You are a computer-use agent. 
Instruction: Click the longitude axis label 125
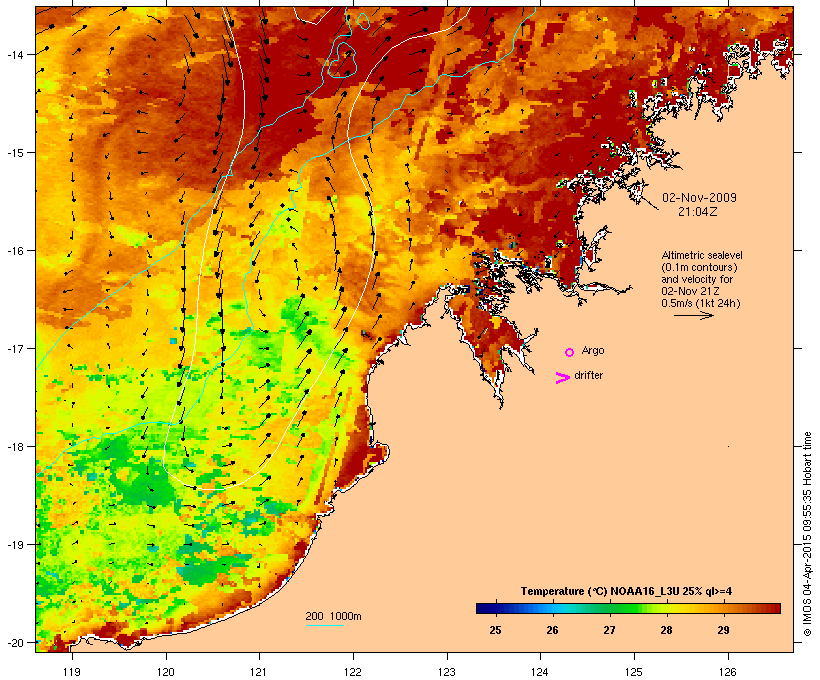pyautogui.click(x=634, y=672)
